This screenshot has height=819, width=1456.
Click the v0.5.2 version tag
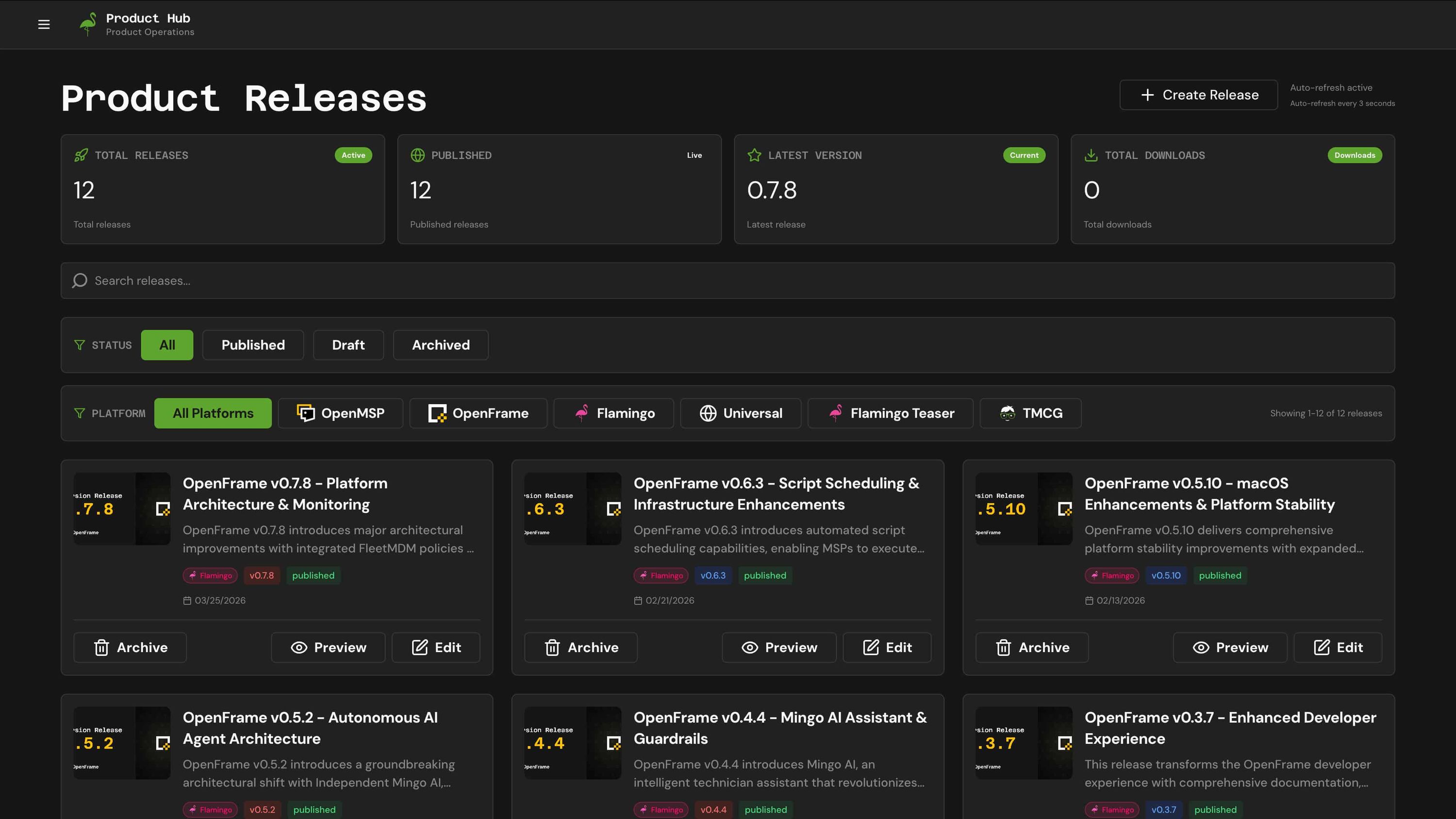pyautogui.click(x=262, y=810)
